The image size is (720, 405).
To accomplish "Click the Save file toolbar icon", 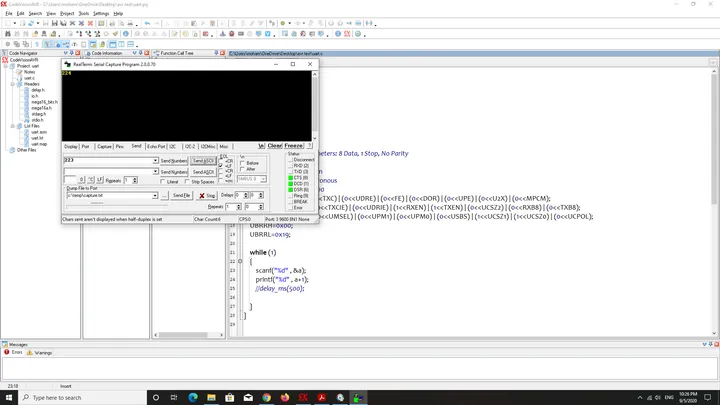I will pyautogui.click(x=55, y=23).
